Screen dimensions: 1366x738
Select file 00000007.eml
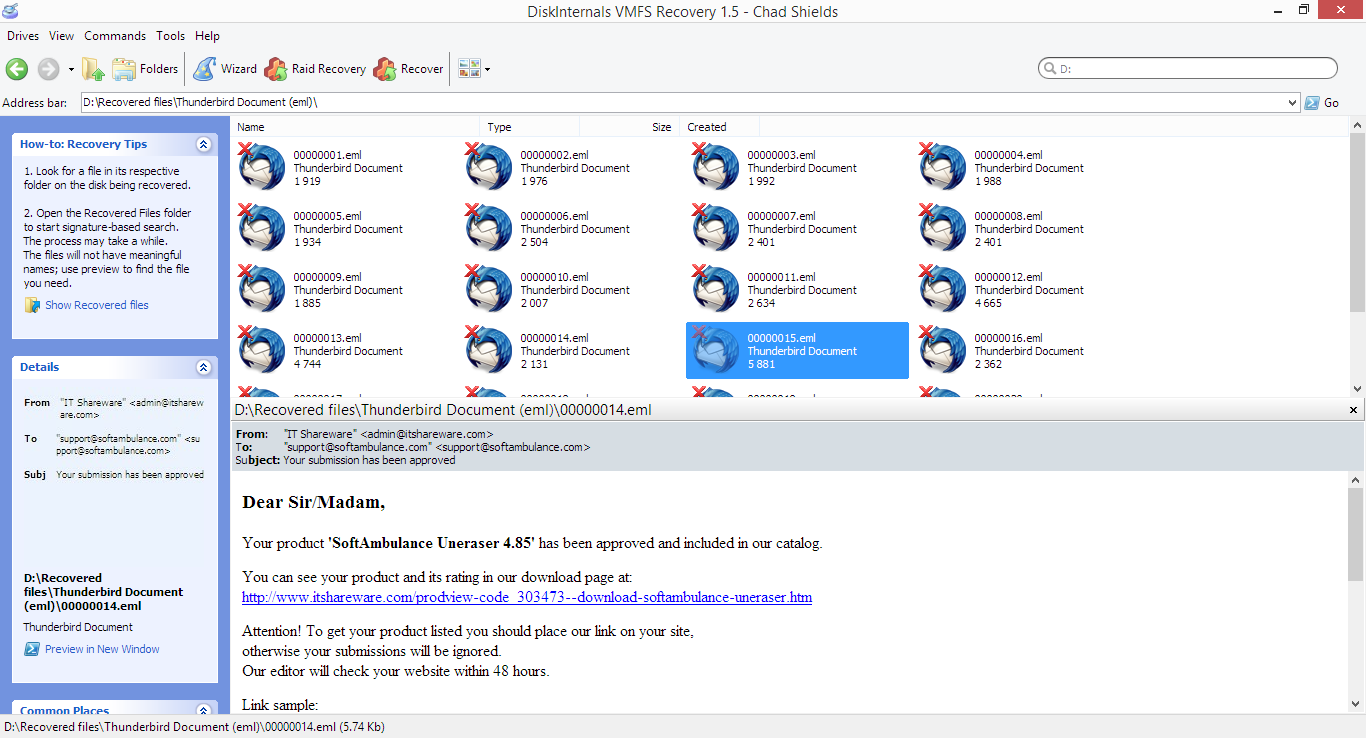tap(799, 229)
